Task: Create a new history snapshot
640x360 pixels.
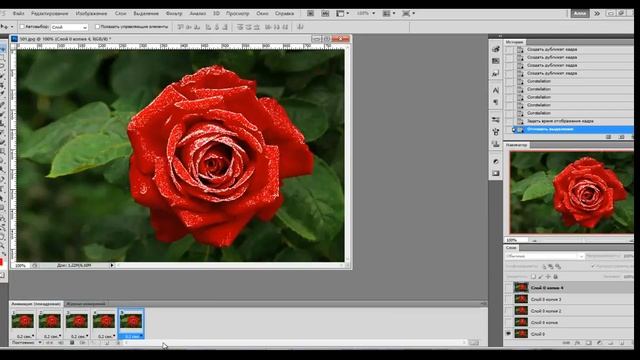Action: coord(621,137)
